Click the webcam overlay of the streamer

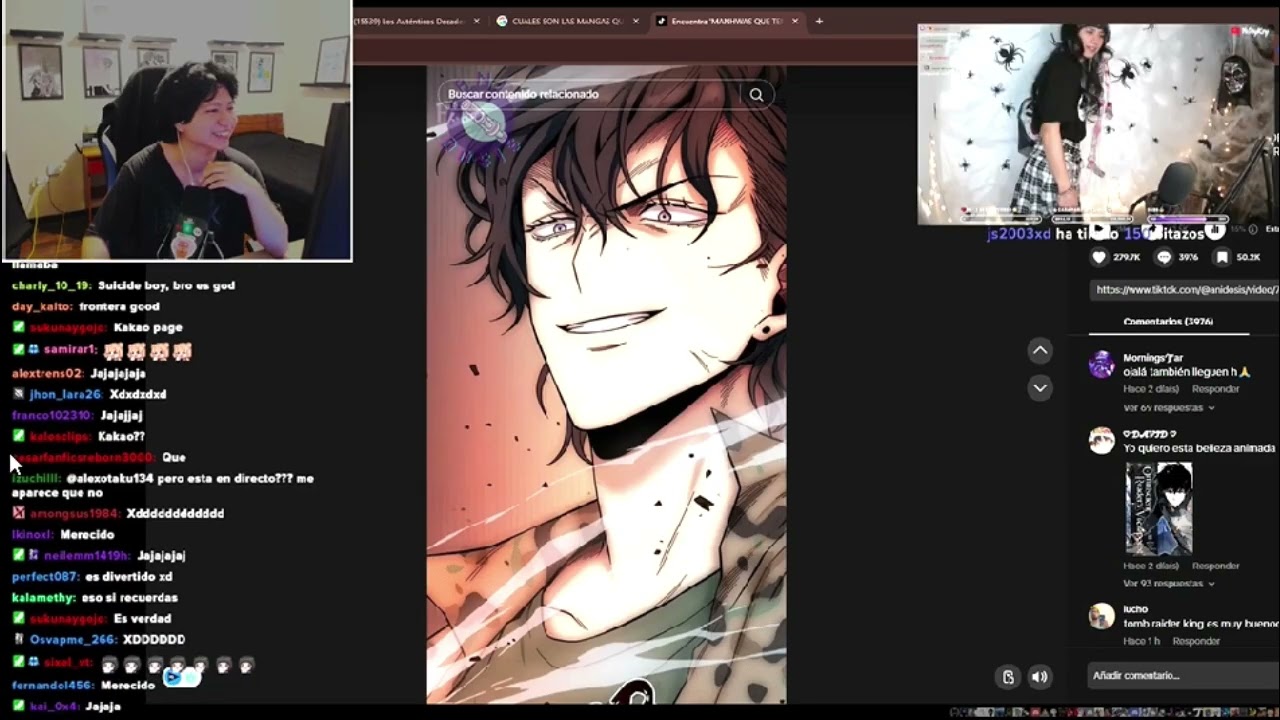(177, 130)
